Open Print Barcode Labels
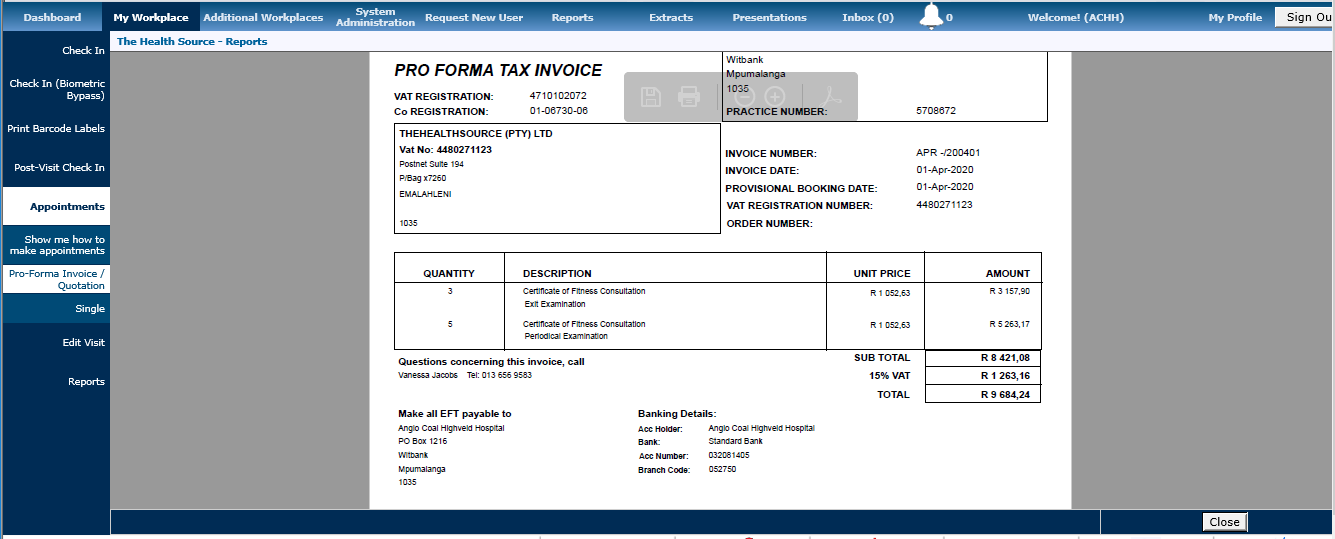This screenshot has height=539, width=1335. click(x=56, y=128)
